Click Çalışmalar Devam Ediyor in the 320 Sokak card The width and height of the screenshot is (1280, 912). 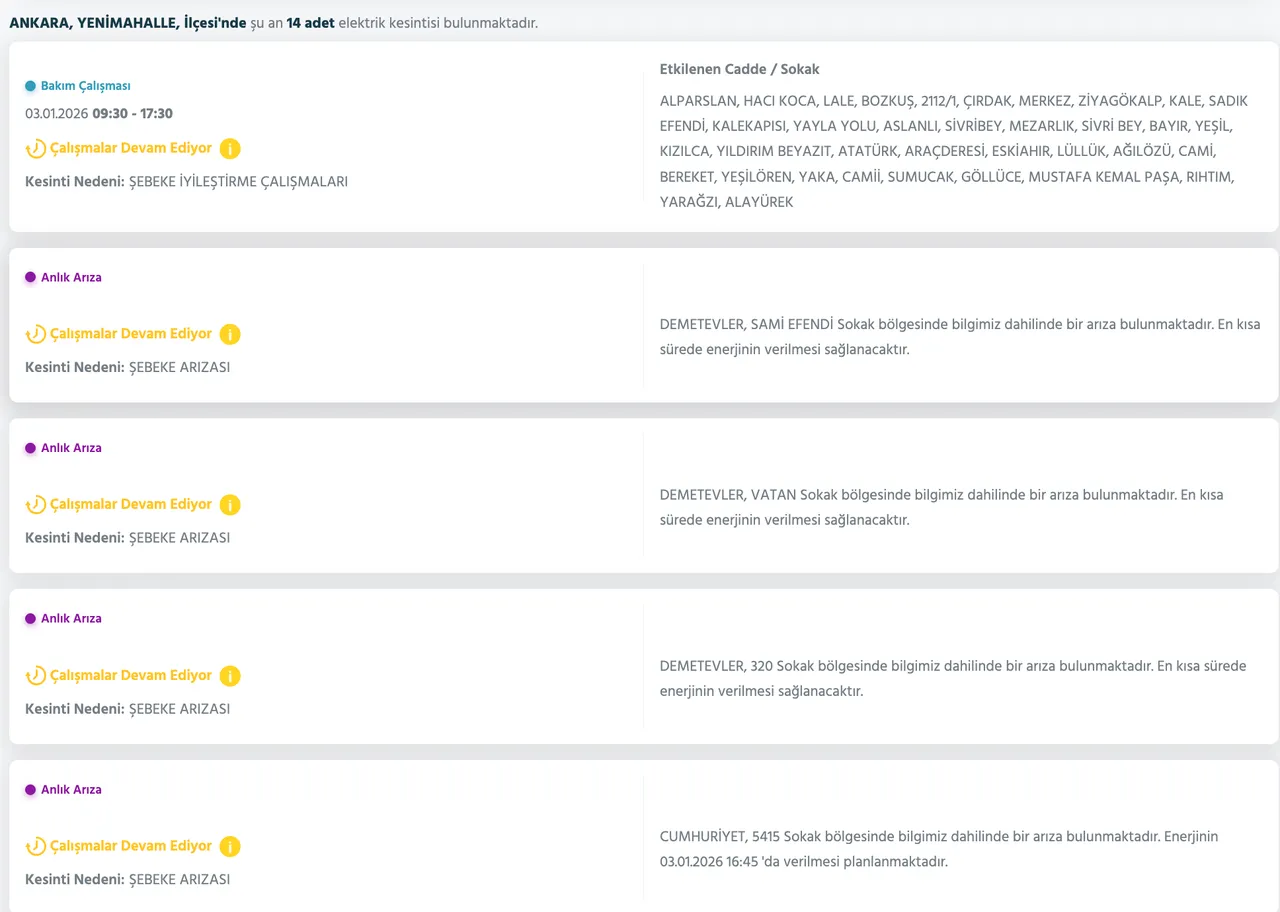coord(131,675)
